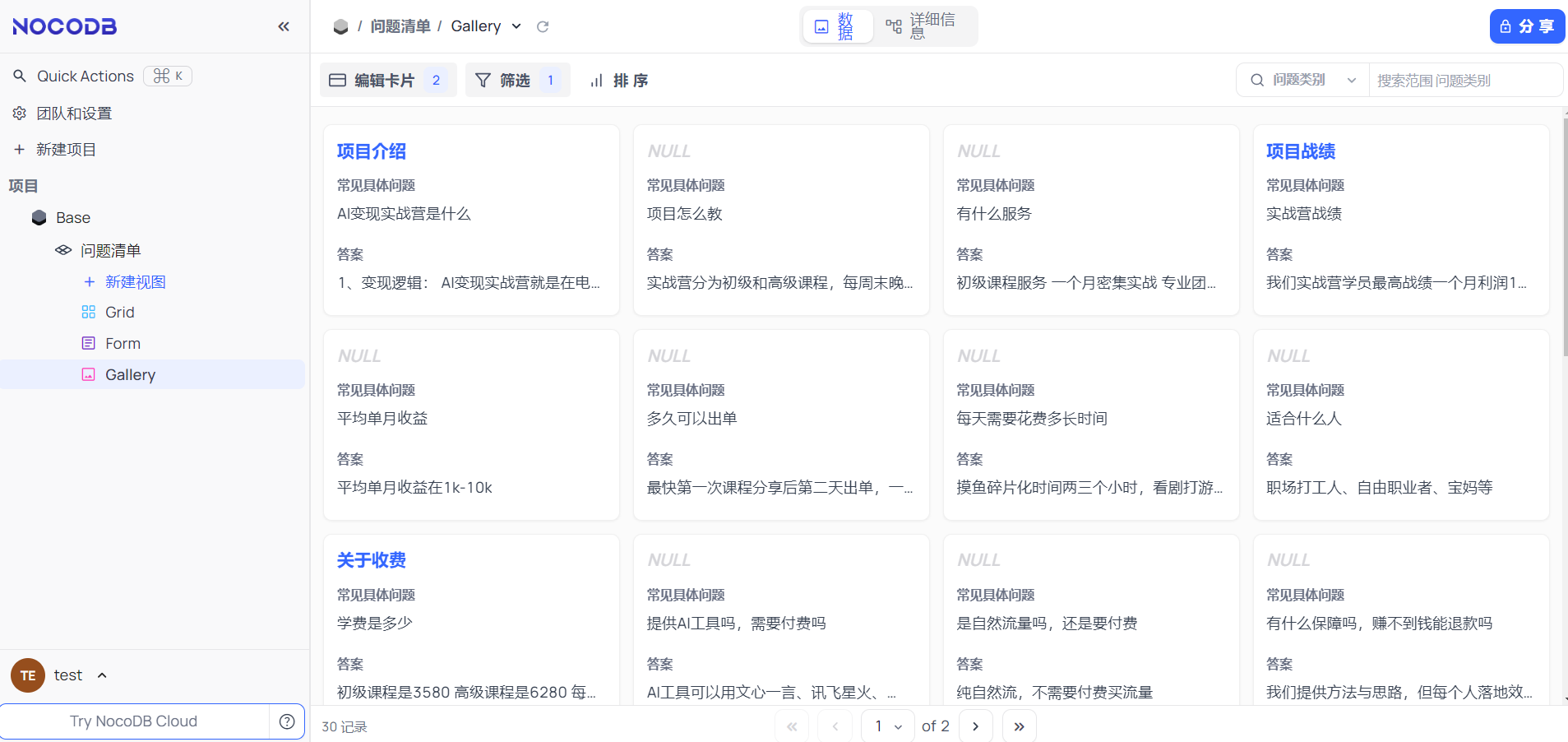Go to the previous page
This screenshot has height=742, width=1568.
[x=835, y=726]
